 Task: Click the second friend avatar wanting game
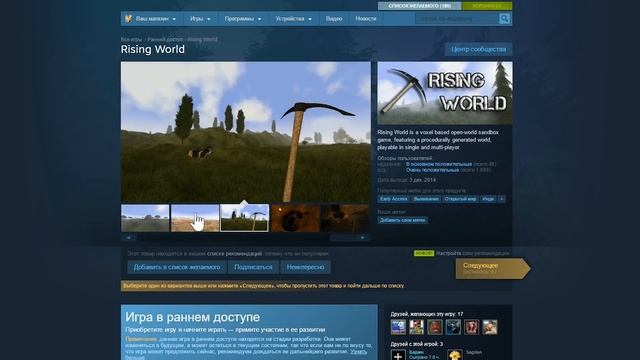click(x=417, y=327)
